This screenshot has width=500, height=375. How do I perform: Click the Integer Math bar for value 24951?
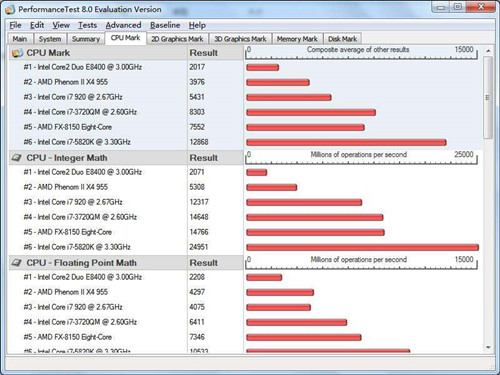[363, 247]
